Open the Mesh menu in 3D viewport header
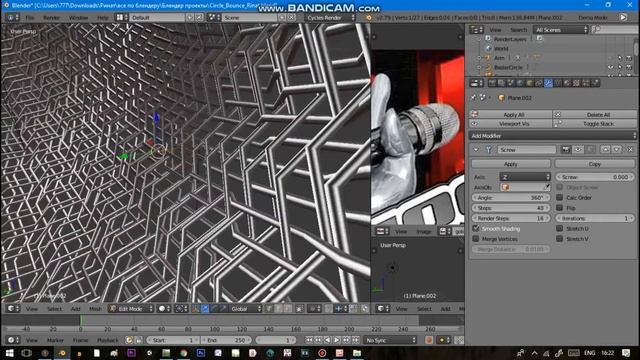This screenshot has width=640, height=360. pos(95,309)
